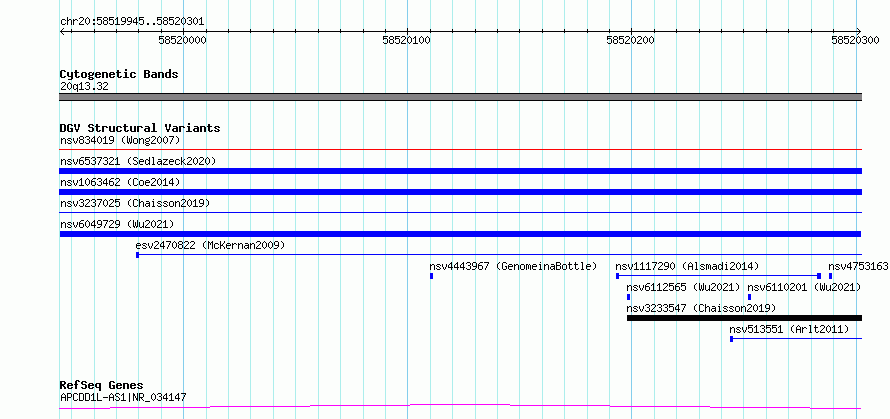Select variant label nsv6112565 (Wu2021)
This screenshot has height=419, width=890.
pyautogui.click(x=684, y=287)
